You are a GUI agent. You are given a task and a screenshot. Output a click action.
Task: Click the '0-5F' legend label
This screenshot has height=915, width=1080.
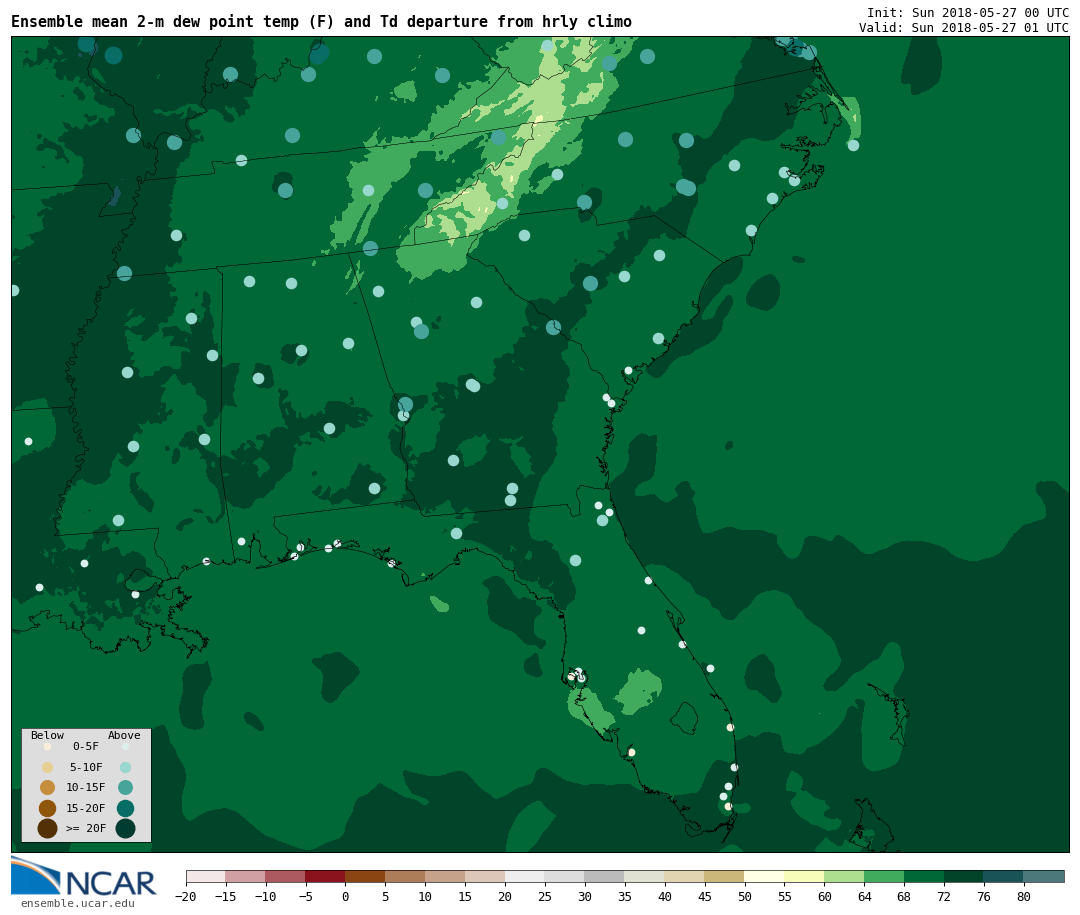(x=86, y=746)
